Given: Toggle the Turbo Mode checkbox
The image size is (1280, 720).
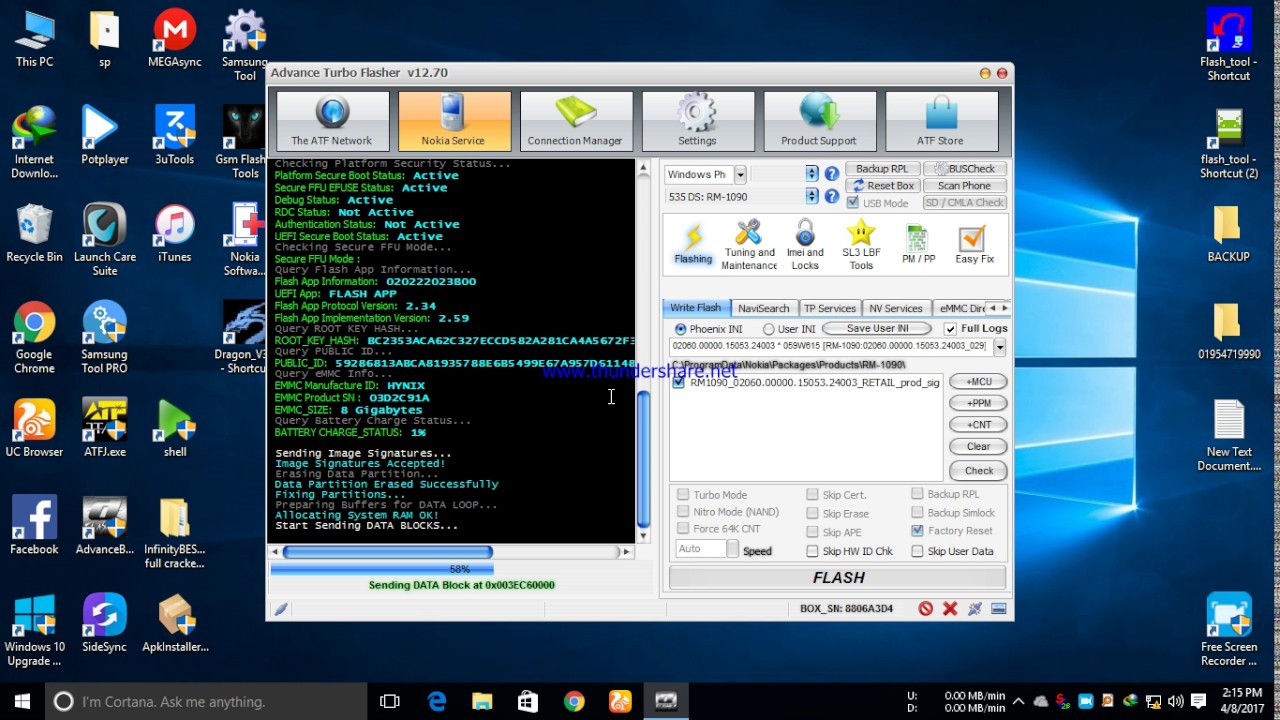Looking at the screenshot, I should (683, 495).
